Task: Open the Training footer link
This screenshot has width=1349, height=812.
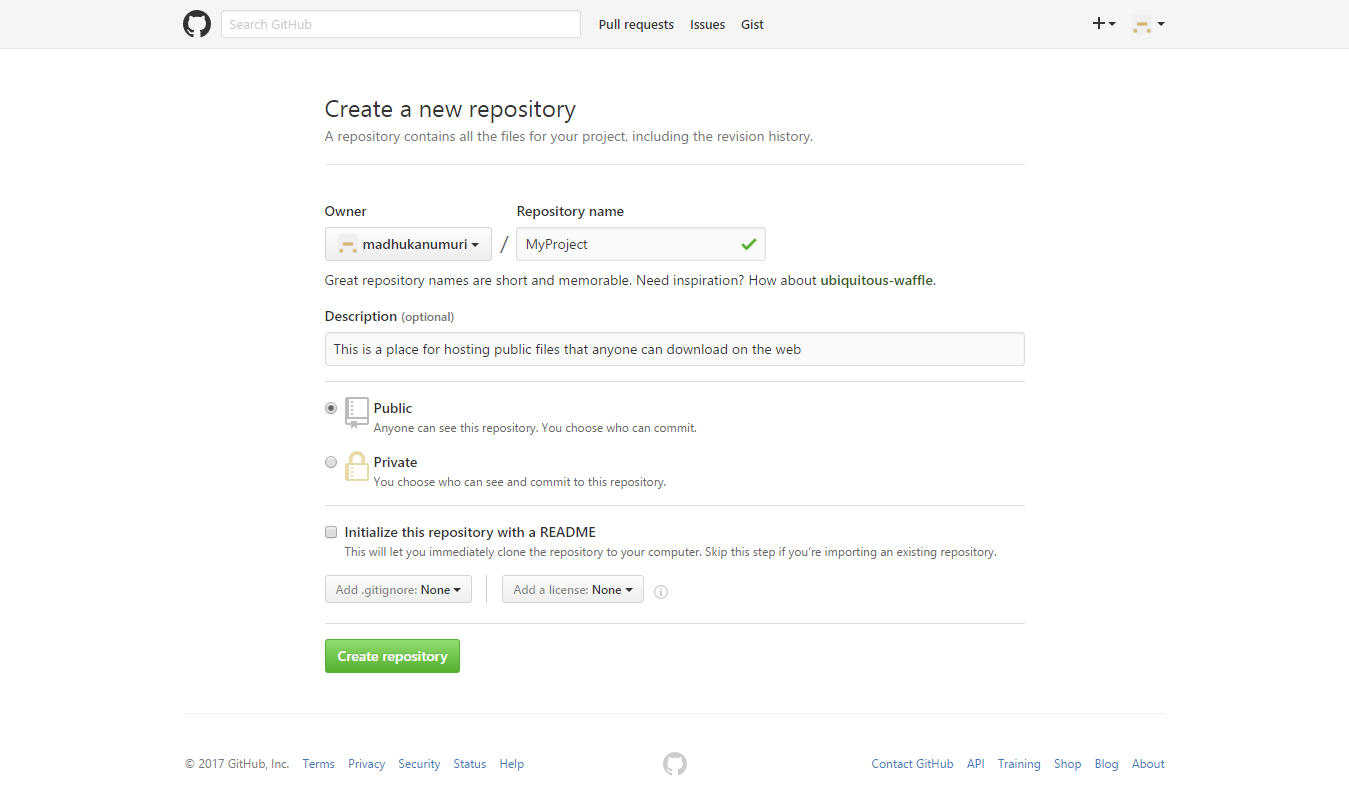Action: [x=1019, y=764]
